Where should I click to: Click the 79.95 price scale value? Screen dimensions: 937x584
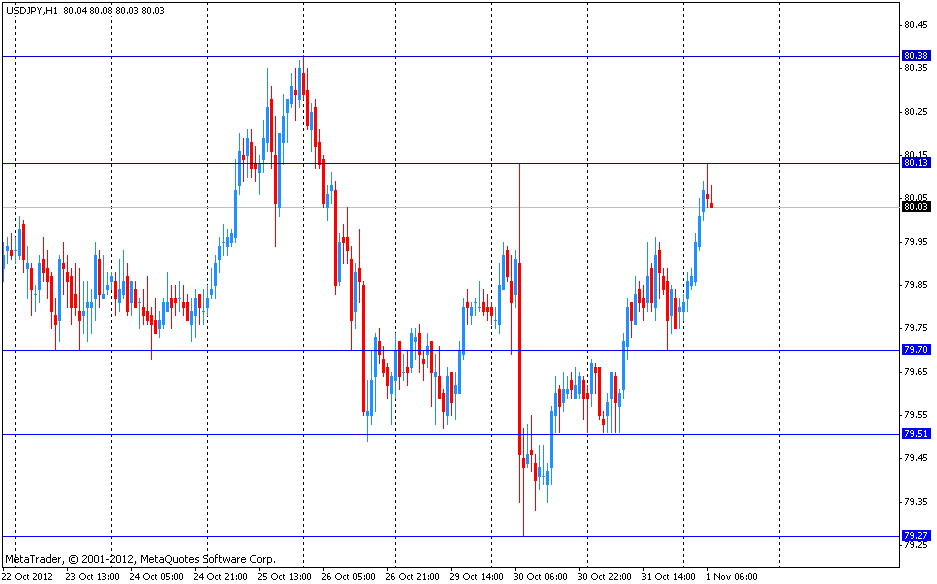tap(915, 241)
